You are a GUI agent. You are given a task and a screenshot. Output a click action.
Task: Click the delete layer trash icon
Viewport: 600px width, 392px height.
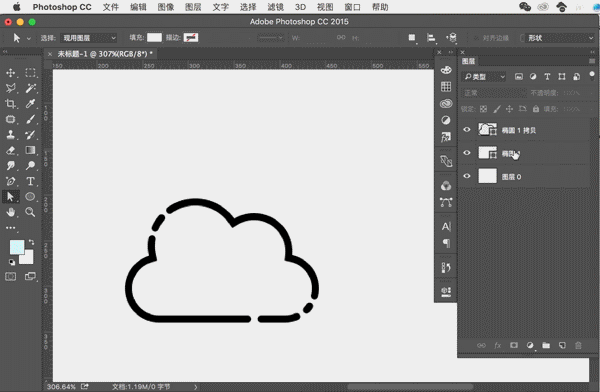tap(578, 345)
